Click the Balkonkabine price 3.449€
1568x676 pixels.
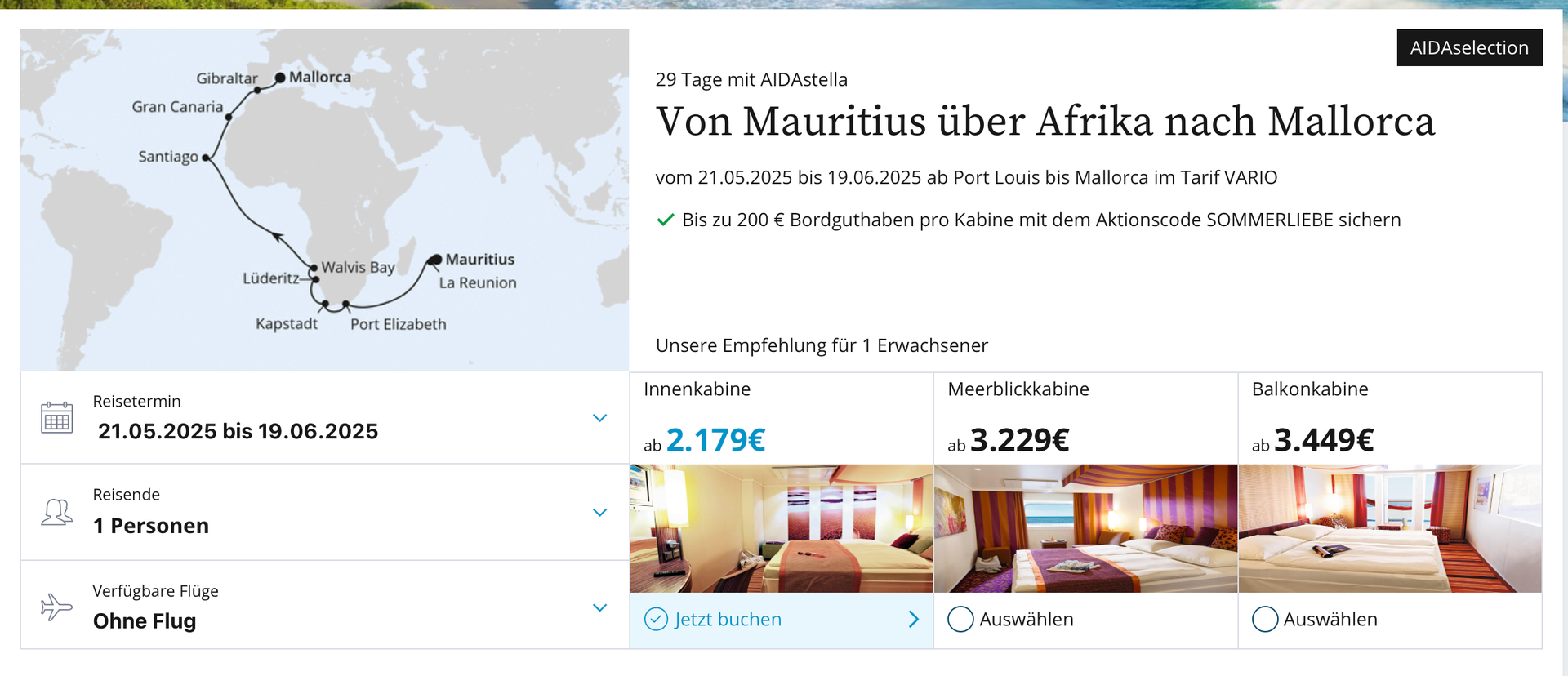(x=1324, y=440)
